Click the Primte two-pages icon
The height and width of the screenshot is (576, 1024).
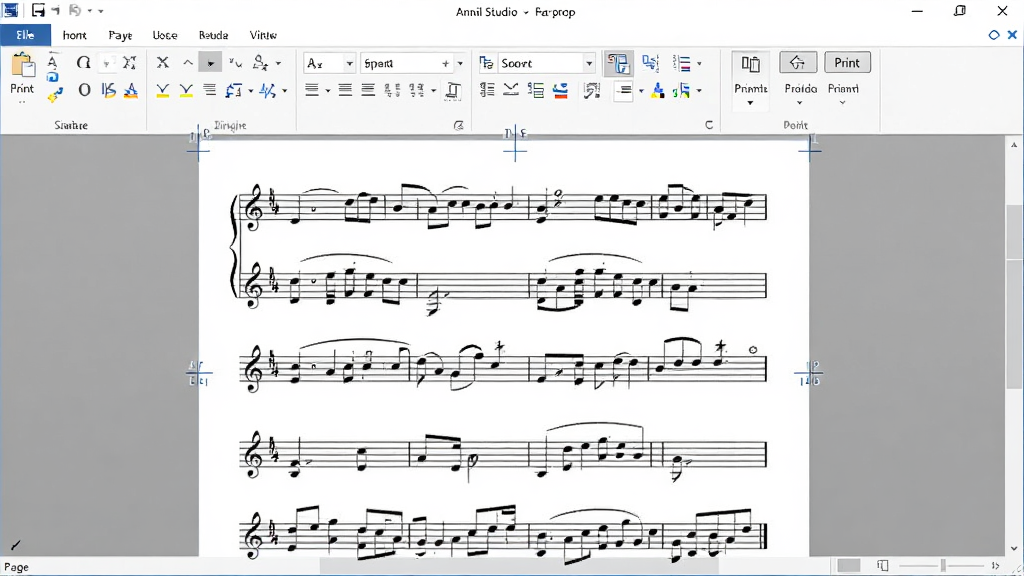pos(750,63)
